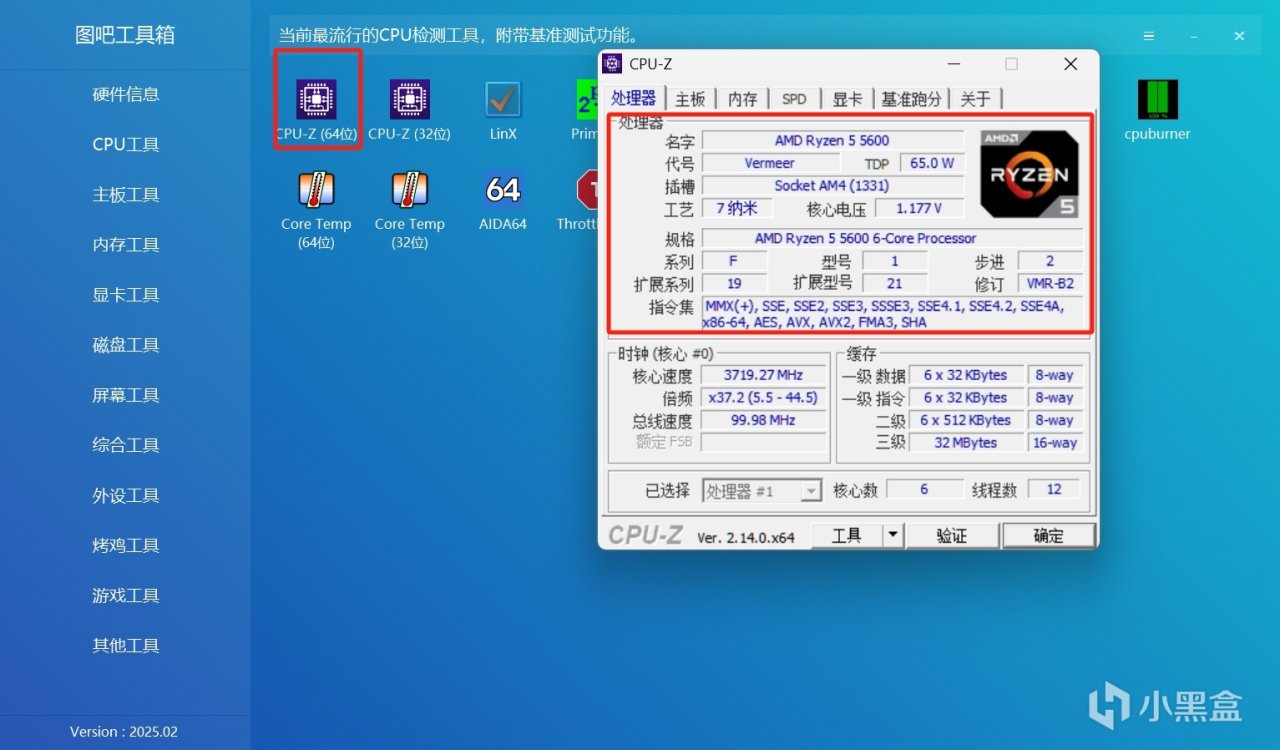The width and height of the screenshot is (1280, 750).
Task: Click the 3719.27 MHz core speed value
Action: (764, 375)
